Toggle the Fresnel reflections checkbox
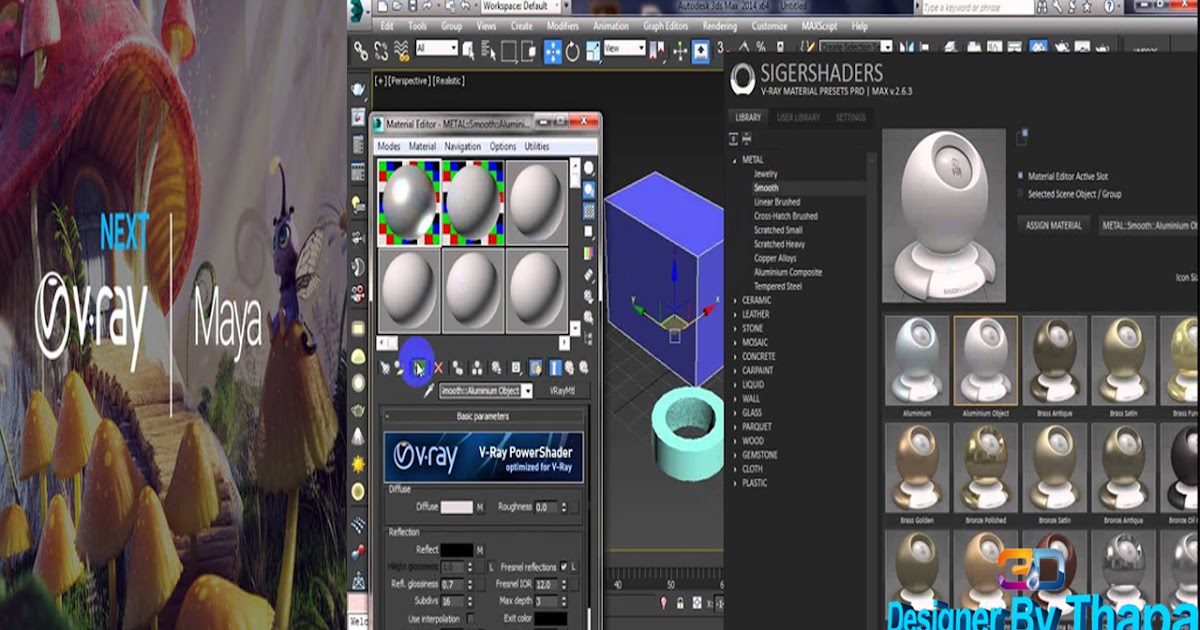The image size is (1200, 630). coord(566,566)
